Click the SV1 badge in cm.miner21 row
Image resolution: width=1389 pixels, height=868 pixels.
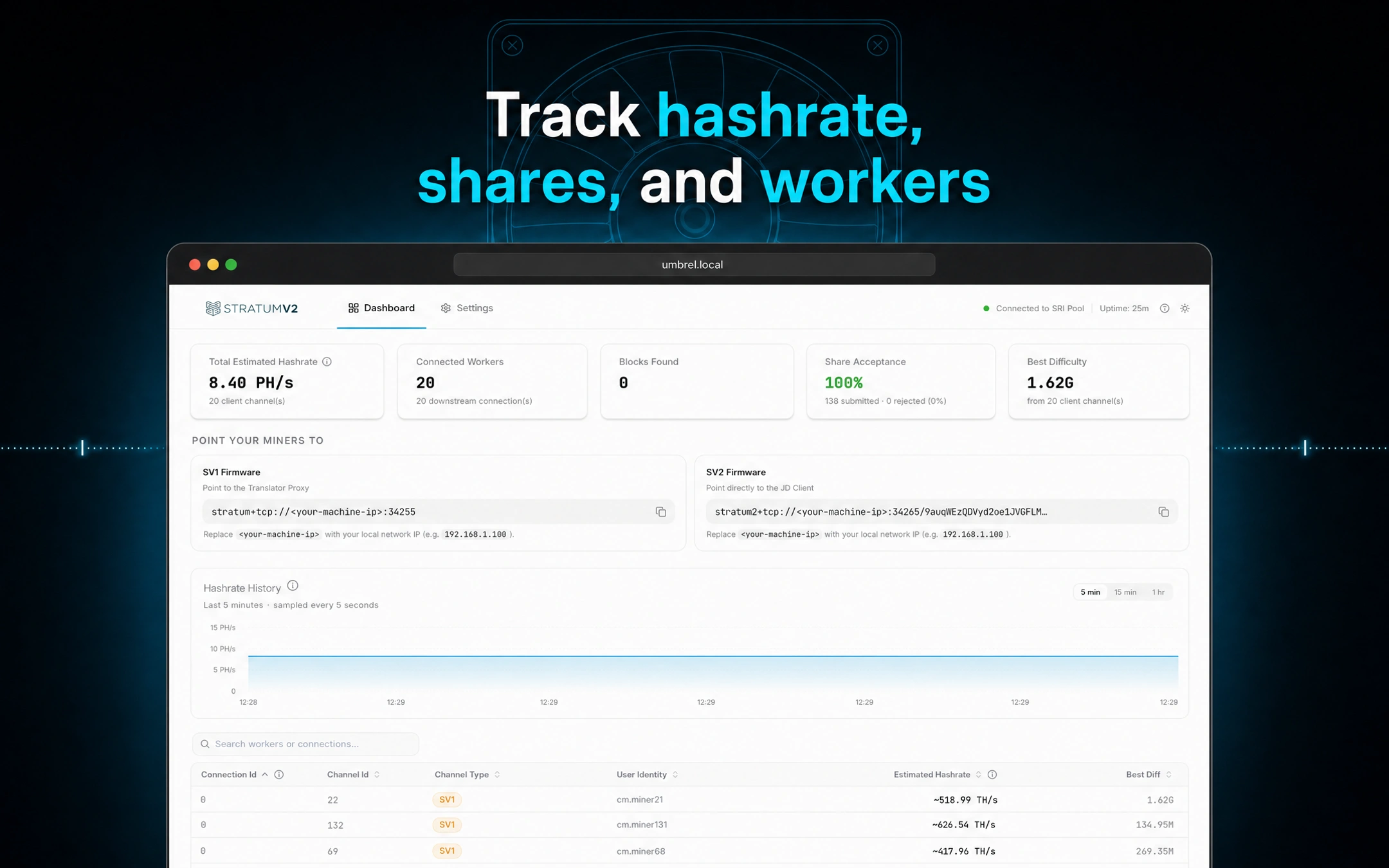pos(447,800)
